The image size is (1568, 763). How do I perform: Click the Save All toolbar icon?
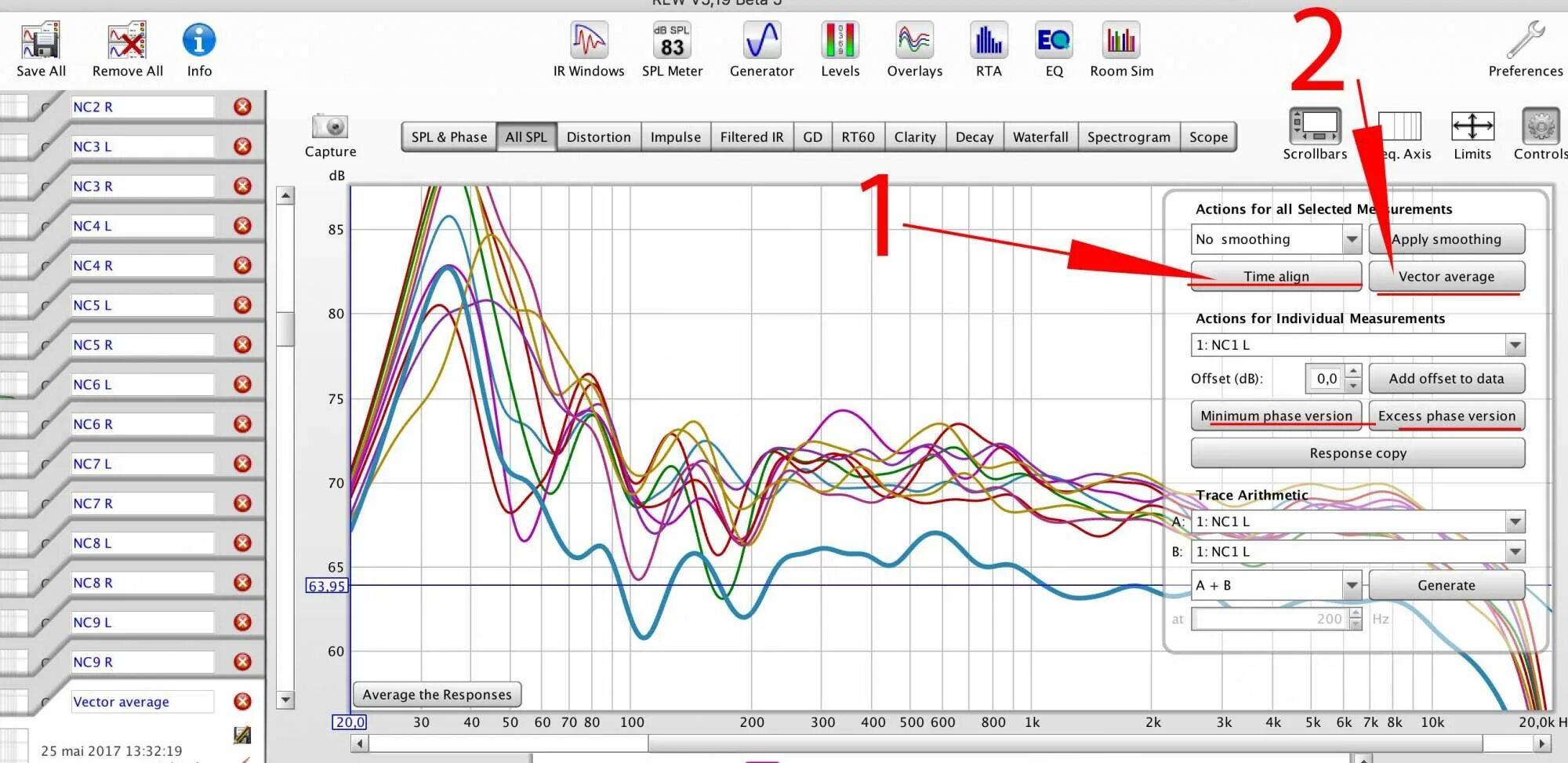41,41
